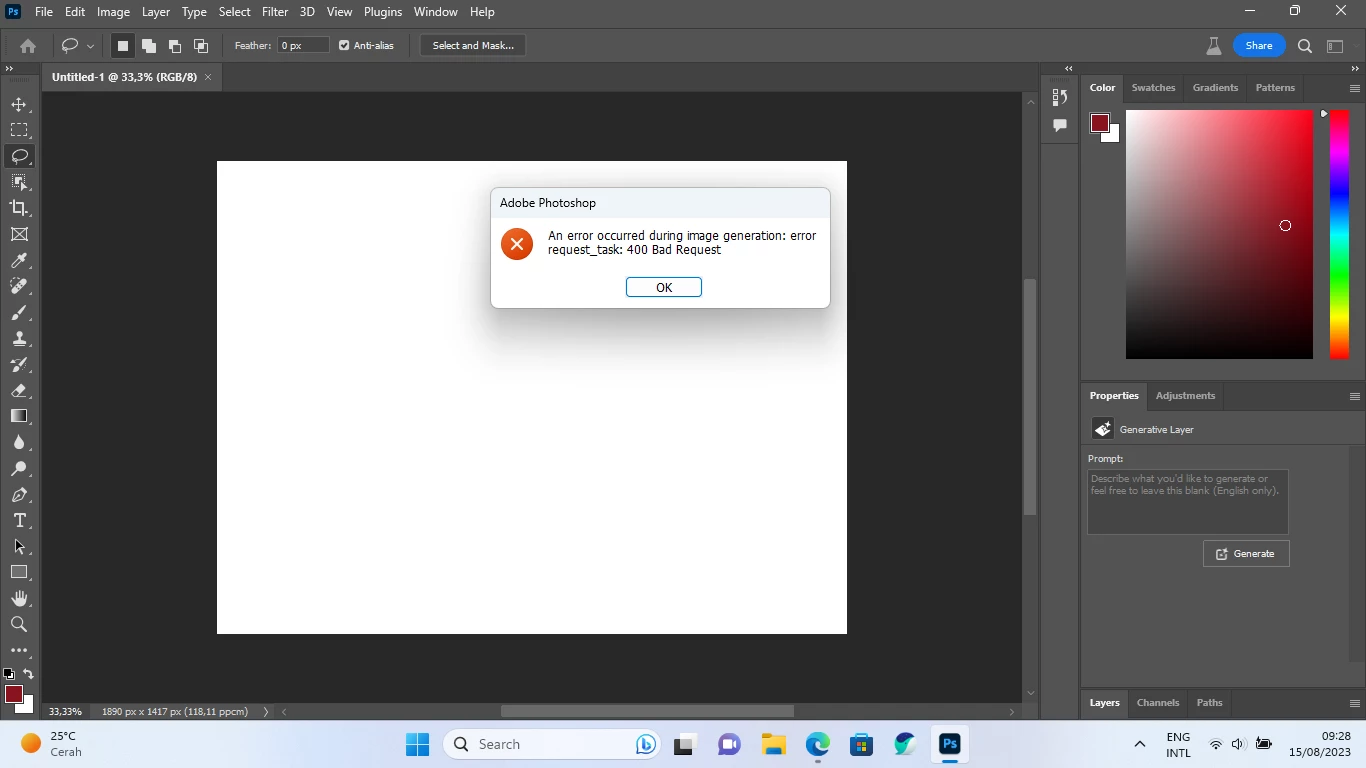1366x768 pixels.
Task: Select the Brush tool
Action: [19, 312]
